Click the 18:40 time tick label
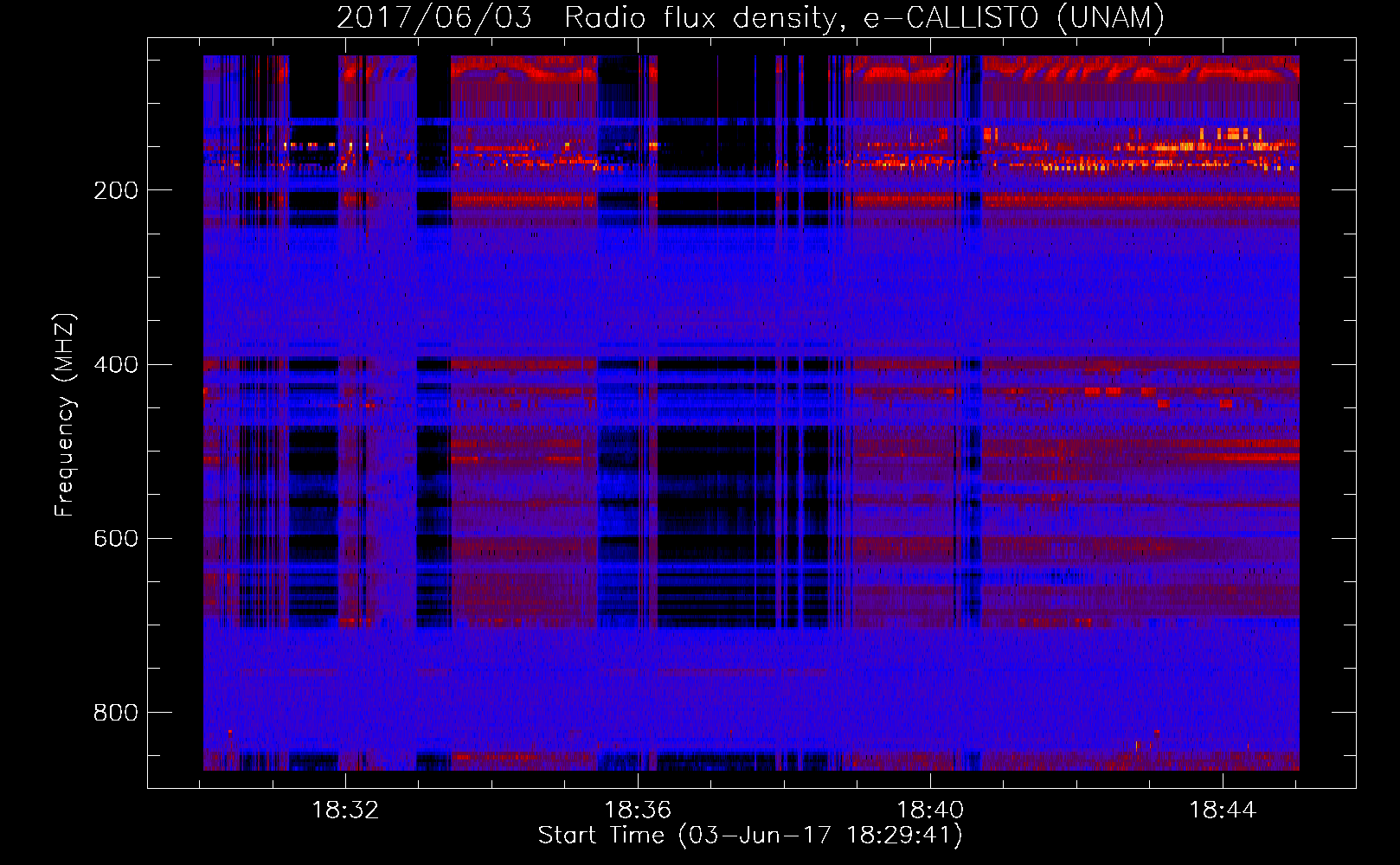Screen dimensions: 1400x865 click(930, 811)
